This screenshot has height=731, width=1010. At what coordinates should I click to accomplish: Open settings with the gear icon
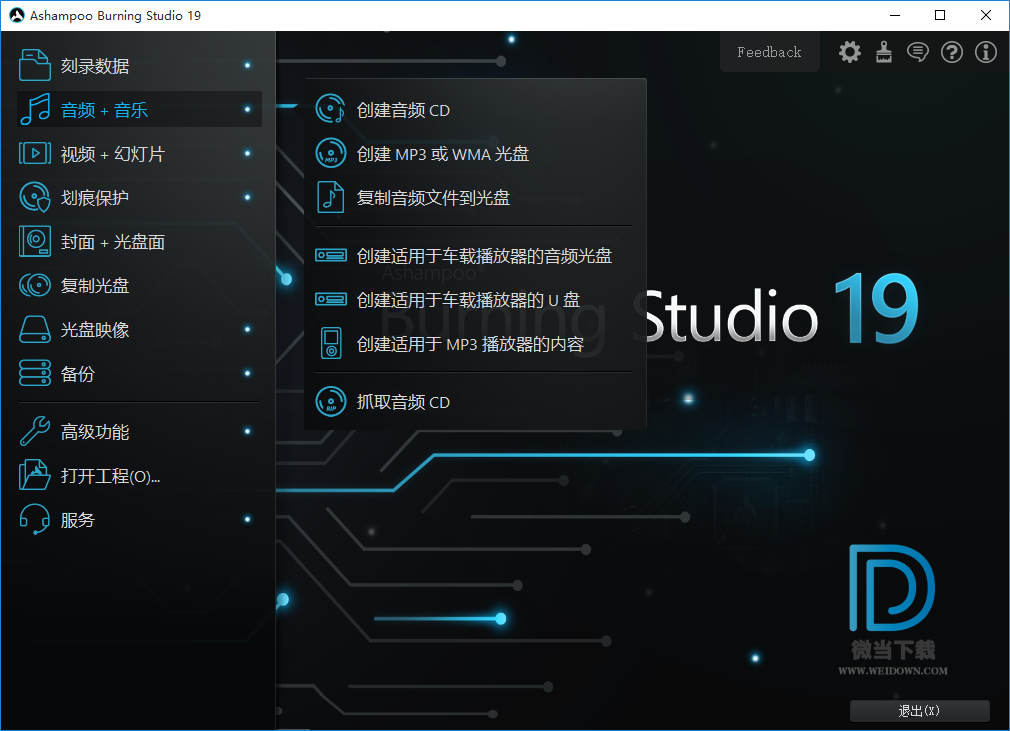point(850,52)
